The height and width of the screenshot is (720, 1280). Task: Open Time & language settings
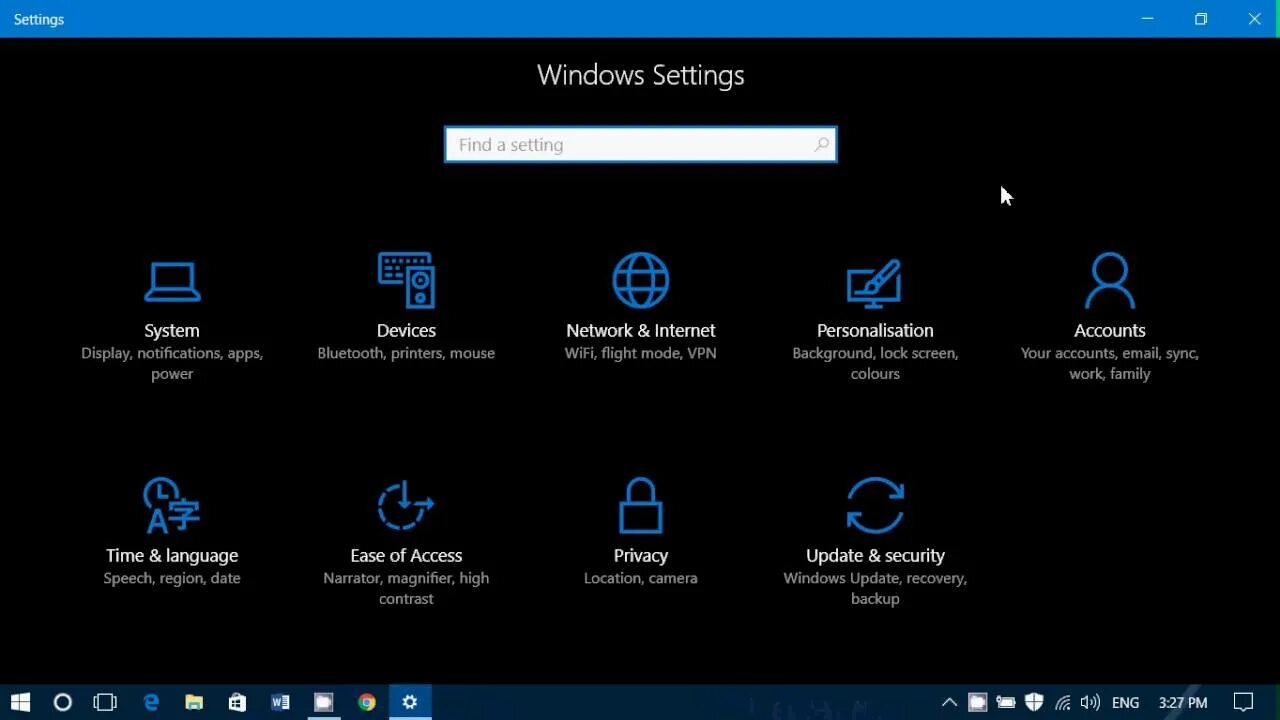point(172,532)
